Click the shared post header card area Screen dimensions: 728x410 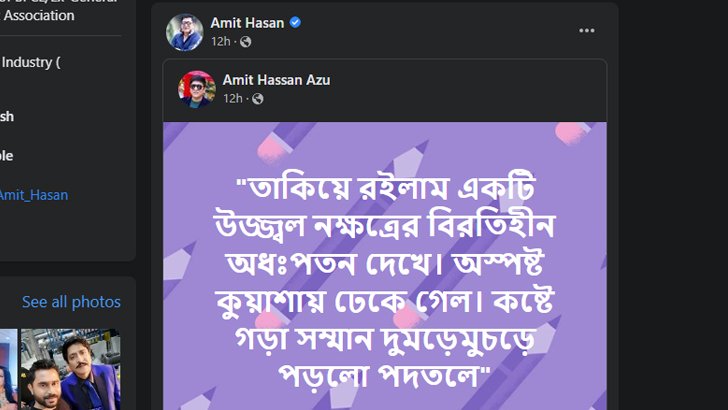click(x=385, y=91)
